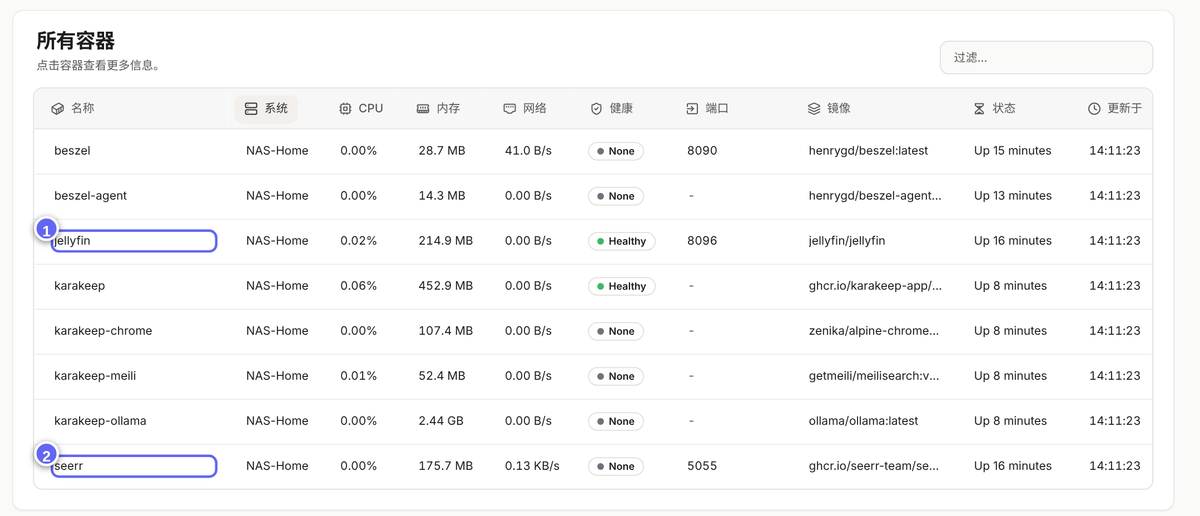Viewport: 1200px width, 516px height.
Task: Sort containers by CPU column
Action: pos(361,108)
